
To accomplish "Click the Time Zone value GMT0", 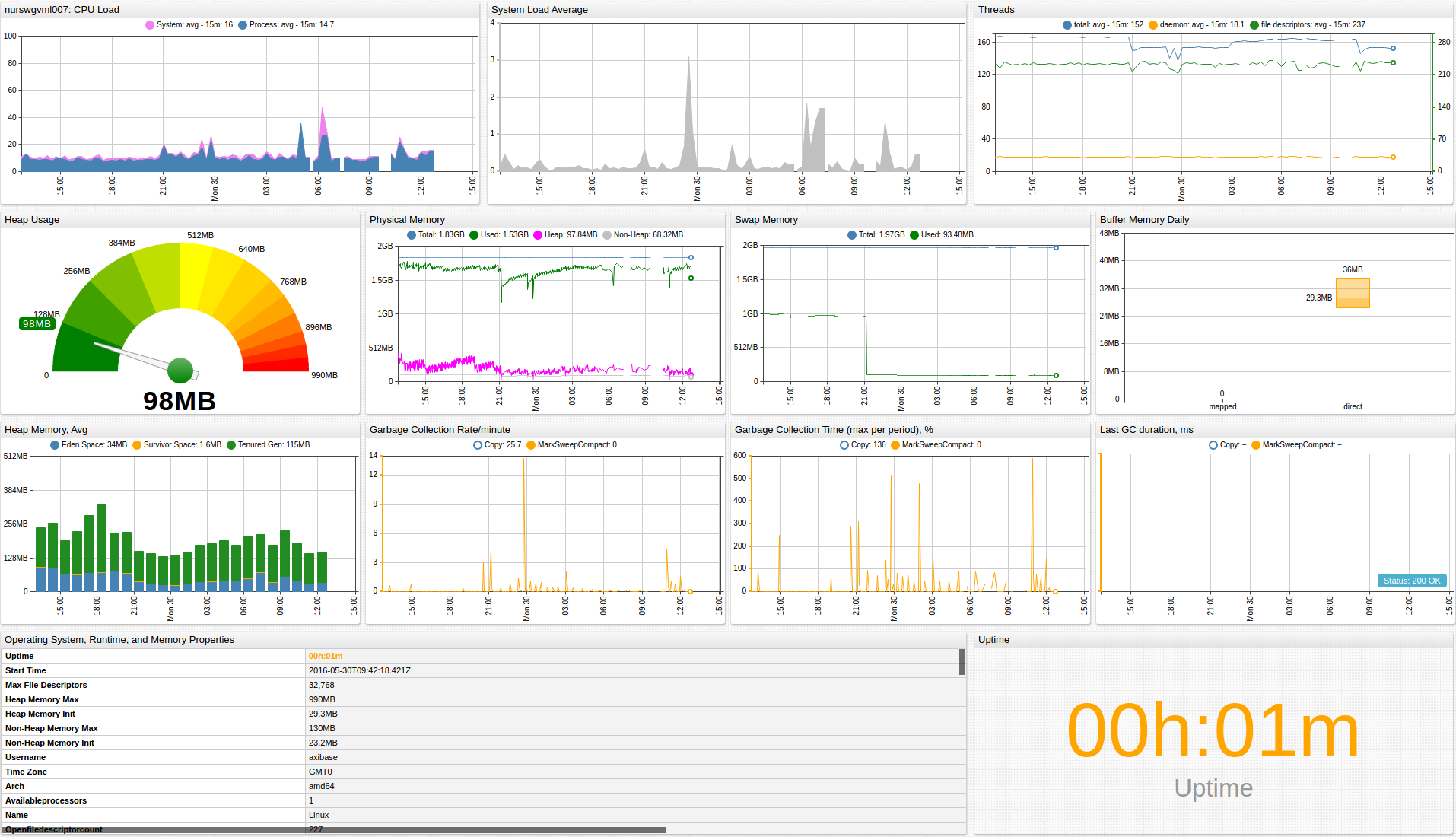I will pos(320,772).
